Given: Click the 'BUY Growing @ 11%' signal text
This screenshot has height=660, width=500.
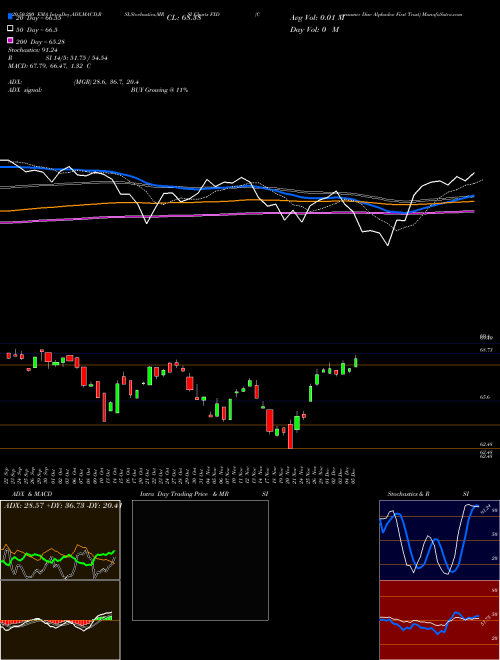Looking at the screenshot, I should pos(159,90).
